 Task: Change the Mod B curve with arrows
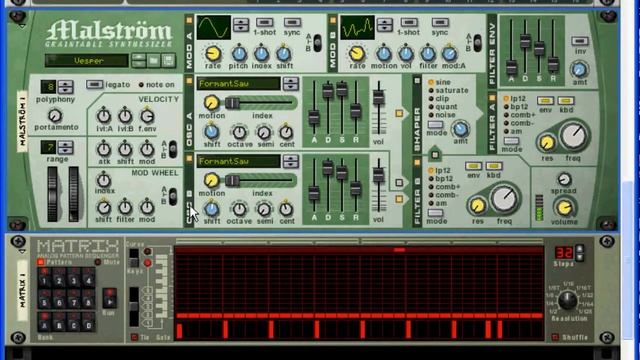tap(385, 25)
